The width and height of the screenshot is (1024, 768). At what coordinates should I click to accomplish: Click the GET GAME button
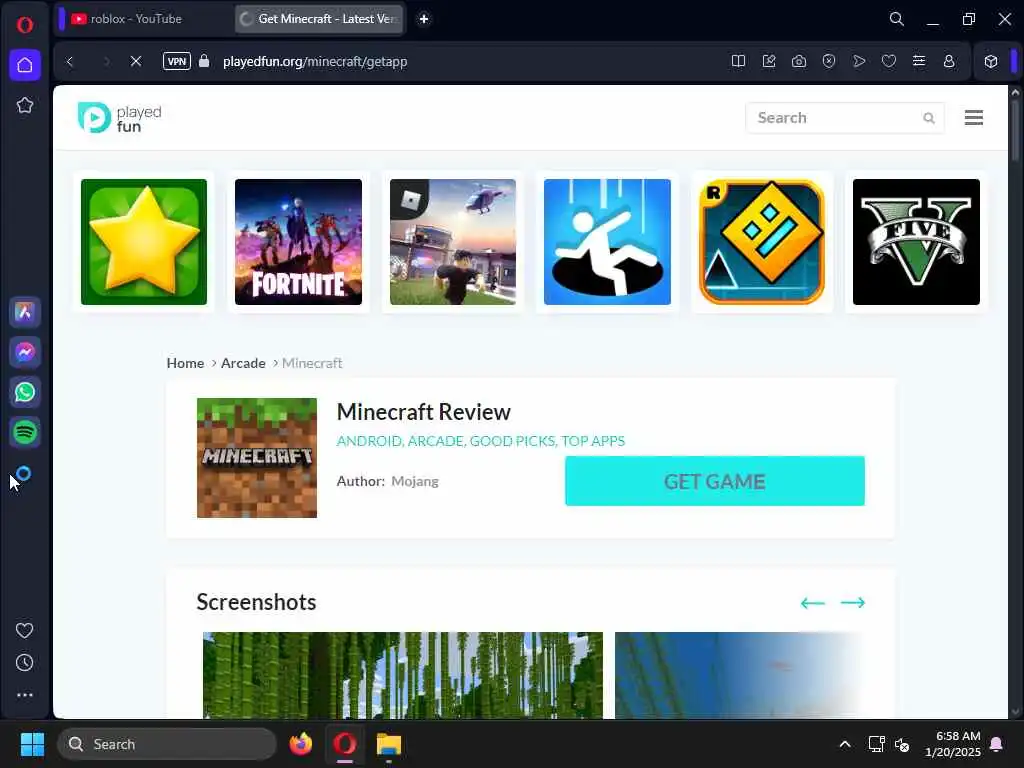click(714, 481)
